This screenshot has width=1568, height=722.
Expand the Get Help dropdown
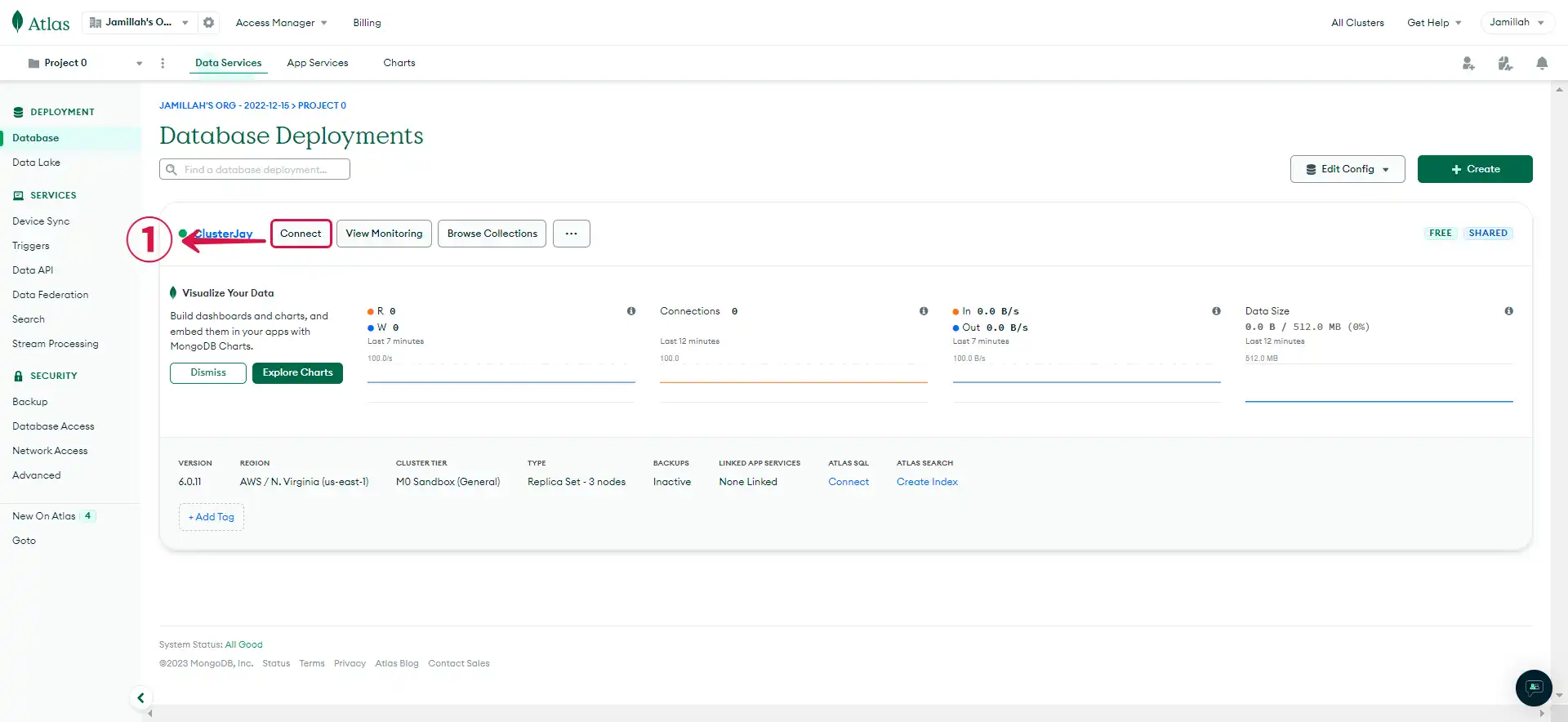[x=1434, y=23]
